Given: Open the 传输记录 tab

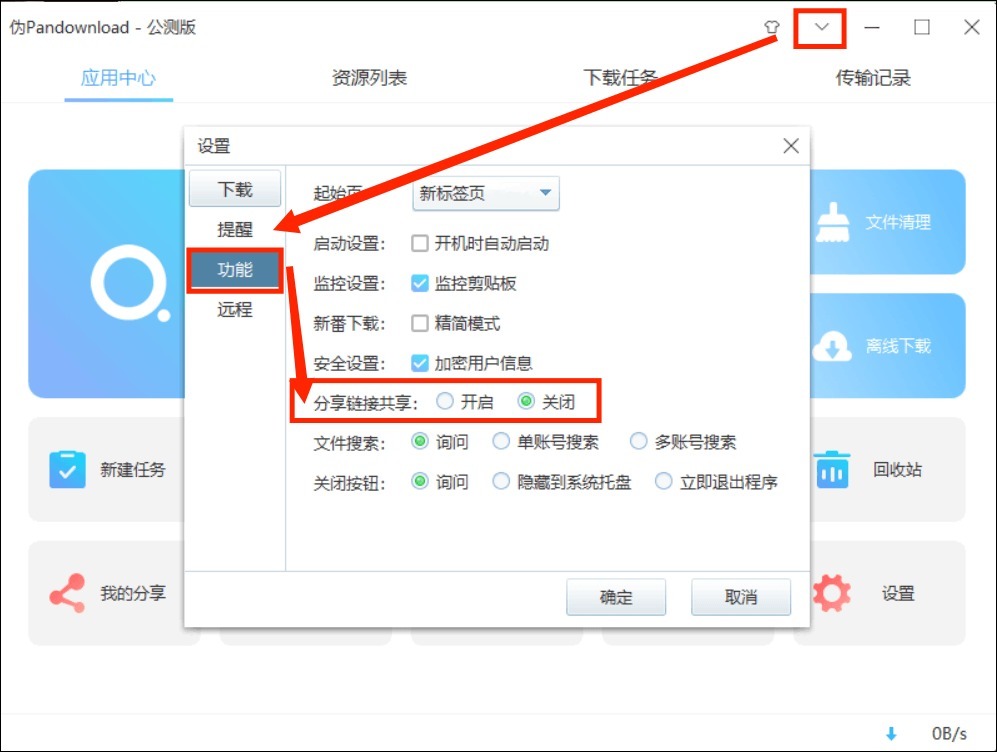Looking at the screenshot, I should (872, 78).
